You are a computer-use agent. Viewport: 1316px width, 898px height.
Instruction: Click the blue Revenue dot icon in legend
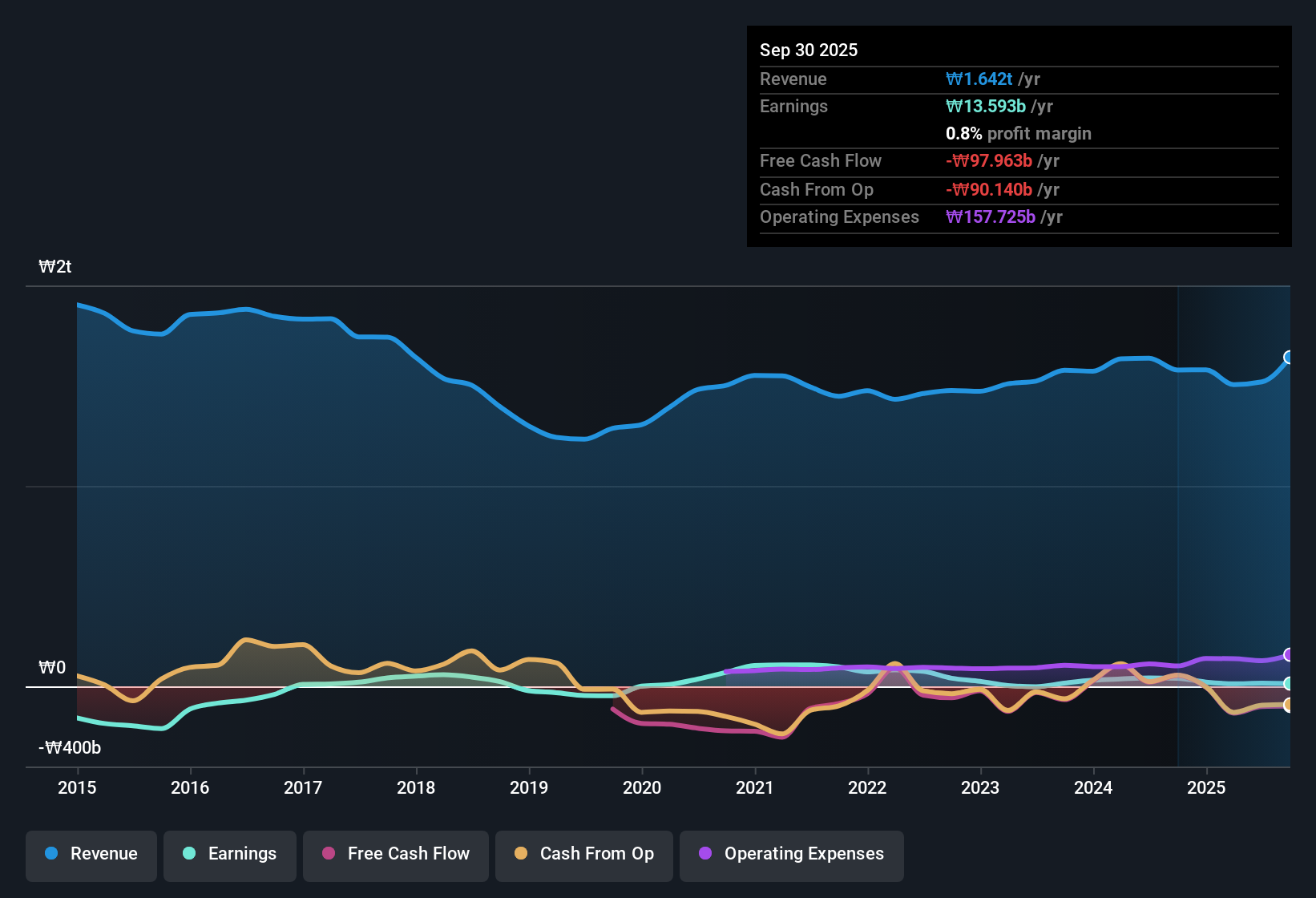click(x=51, y=854)
